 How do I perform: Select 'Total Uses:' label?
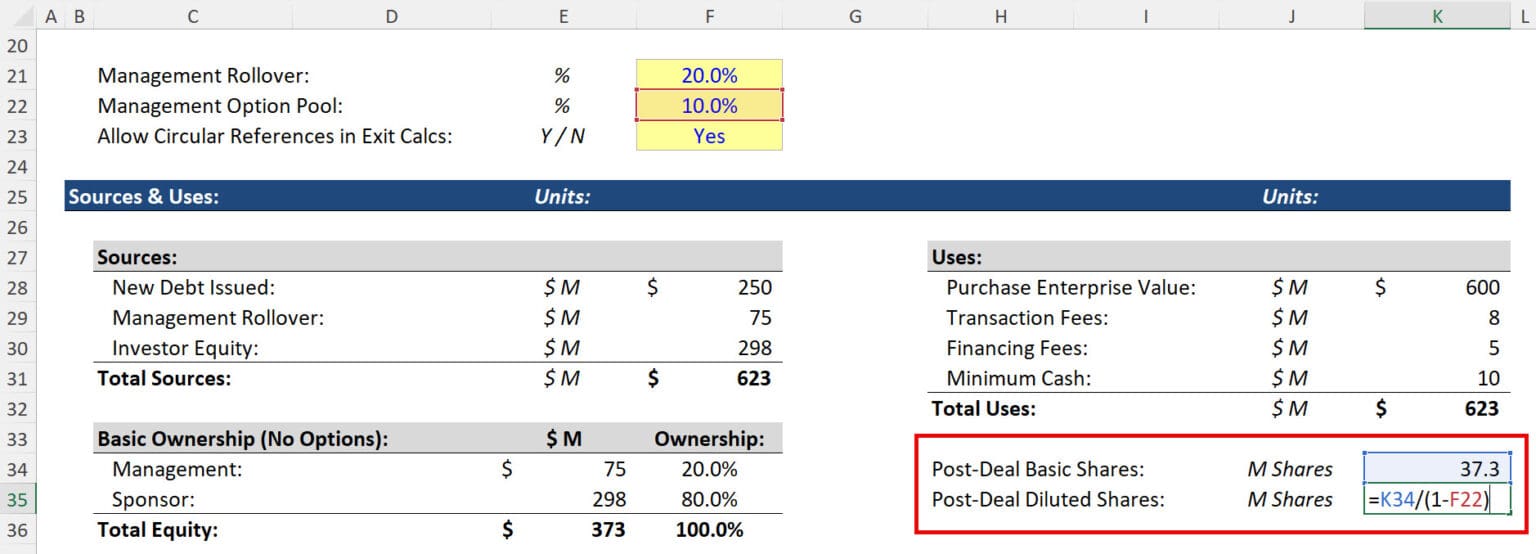point(983,408)
